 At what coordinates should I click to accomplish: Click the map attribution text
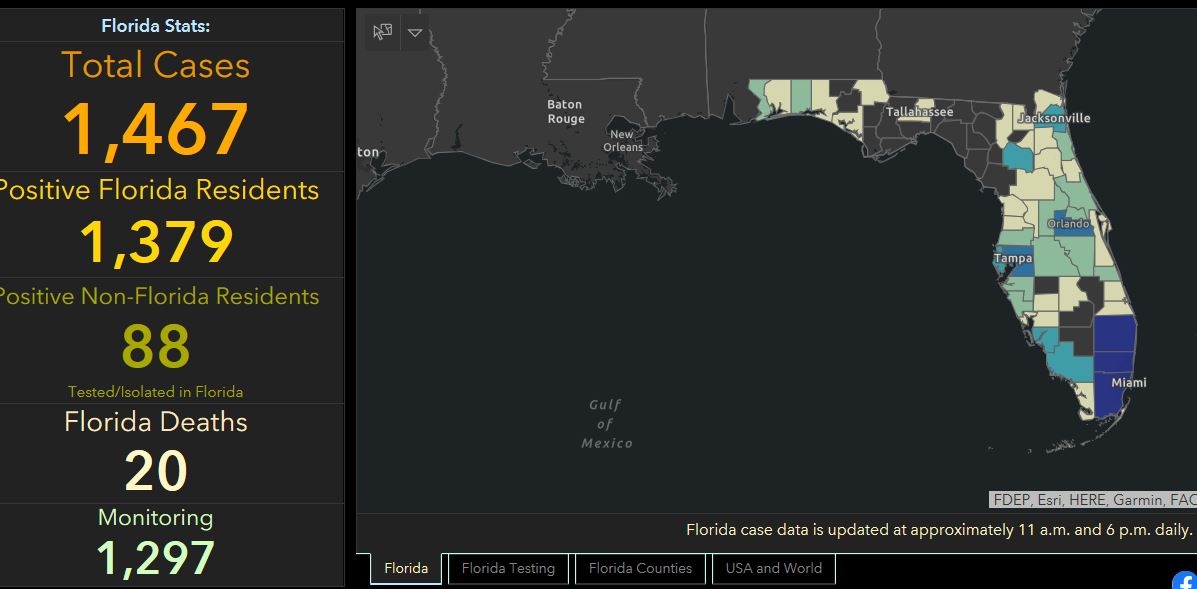tap(1092, 500)
